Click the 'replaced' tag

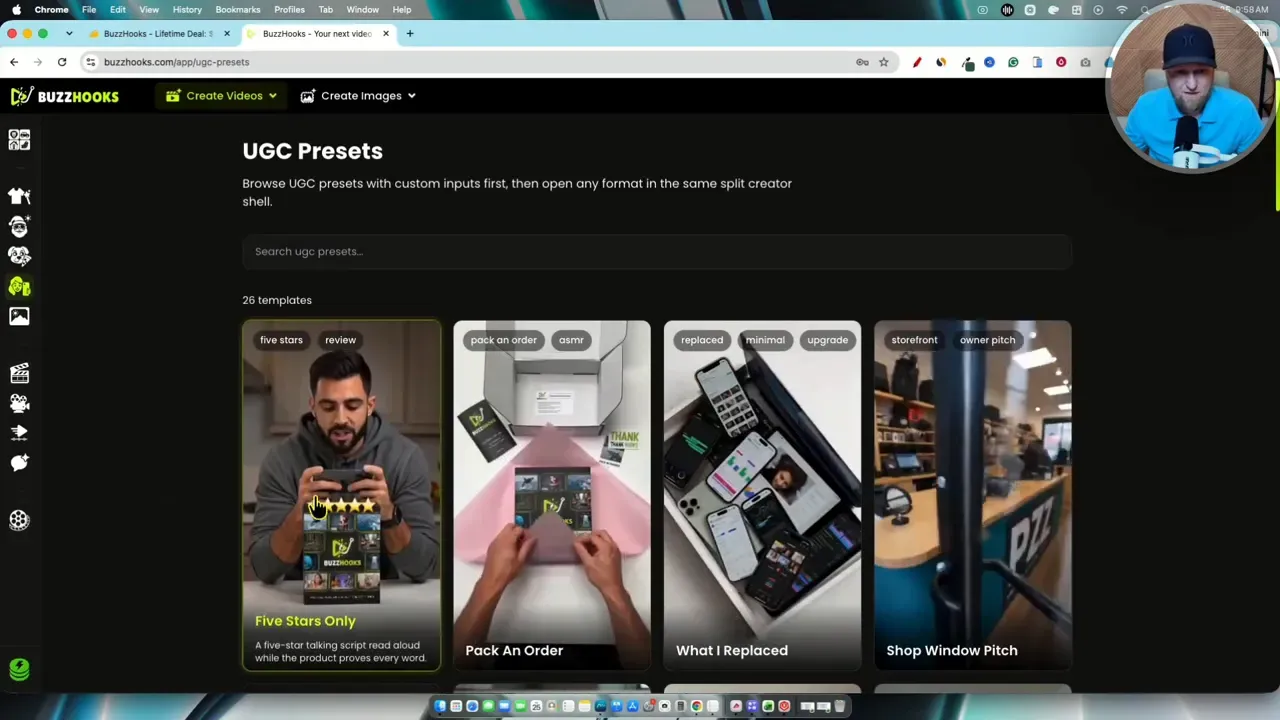(x=702, y=340)
